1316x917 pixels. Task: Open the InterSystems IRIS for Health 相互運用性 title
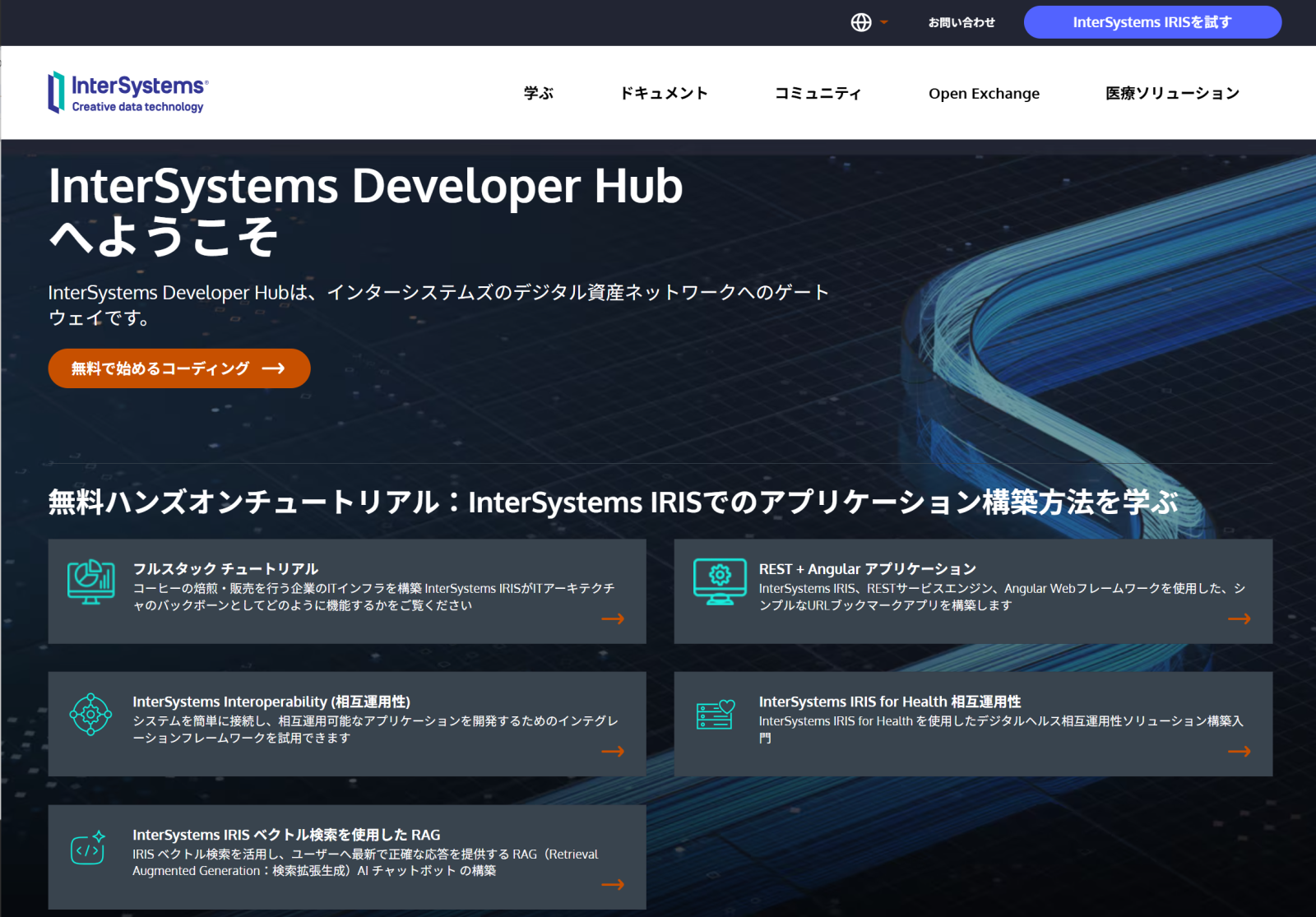[889, 702]
